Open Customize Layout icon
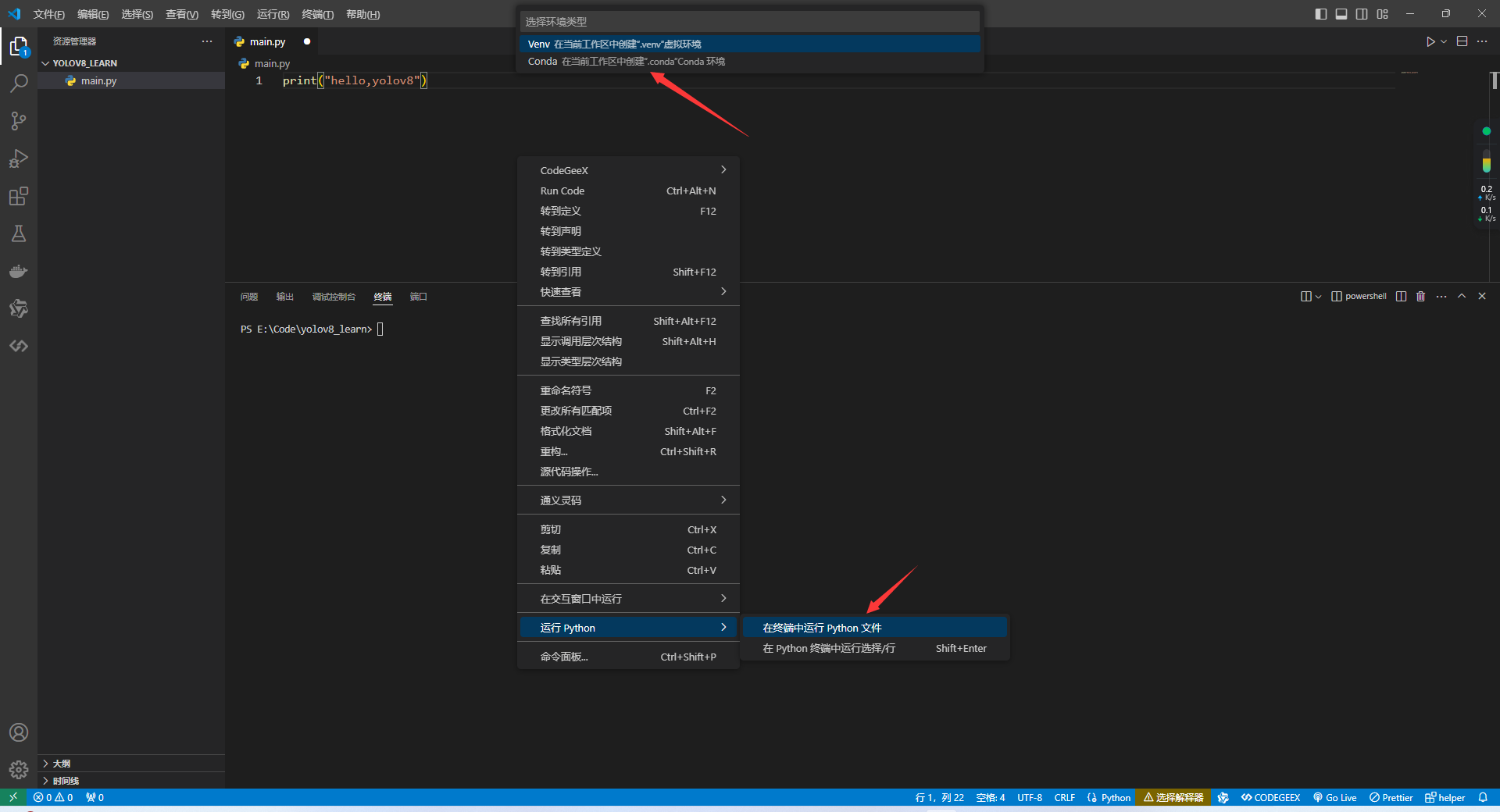 coord(1383,14)
